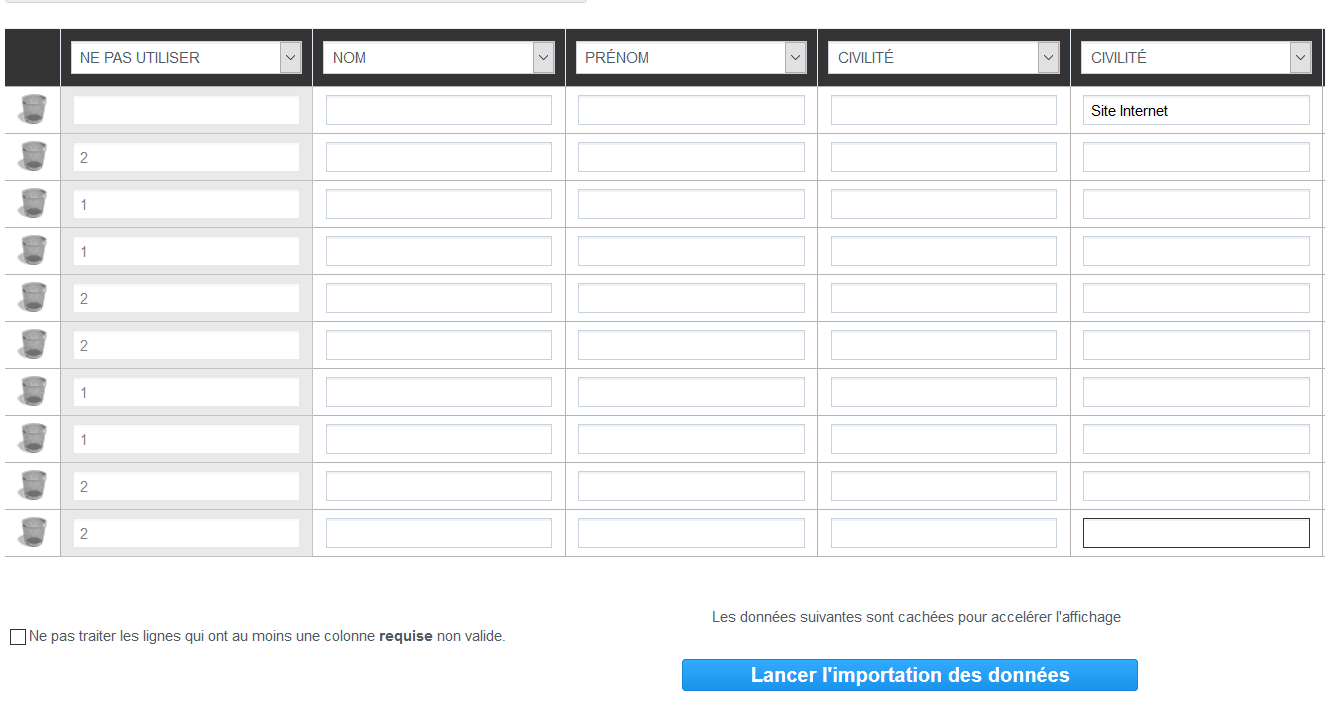Click the trash icon on the fourth row

click(32, 250)
